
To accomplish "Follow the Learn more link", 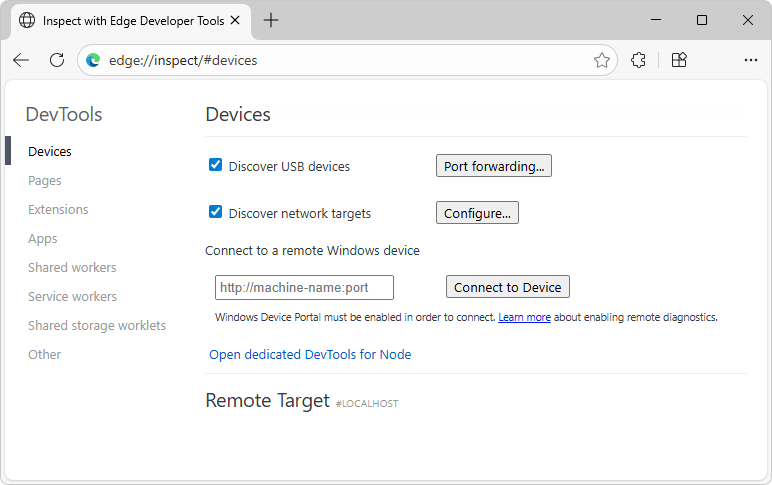I will 524,317.
